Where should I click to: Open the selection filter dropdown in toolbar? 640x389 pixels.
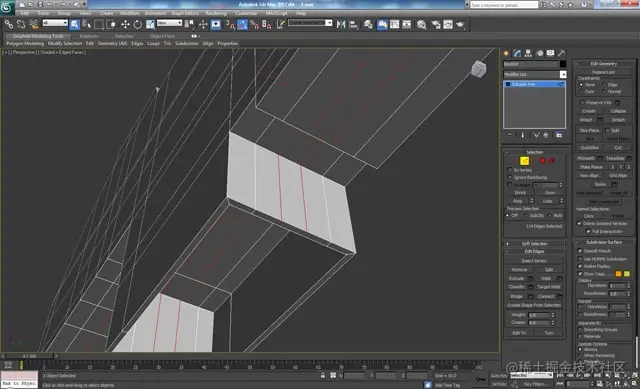pos(55,23)
